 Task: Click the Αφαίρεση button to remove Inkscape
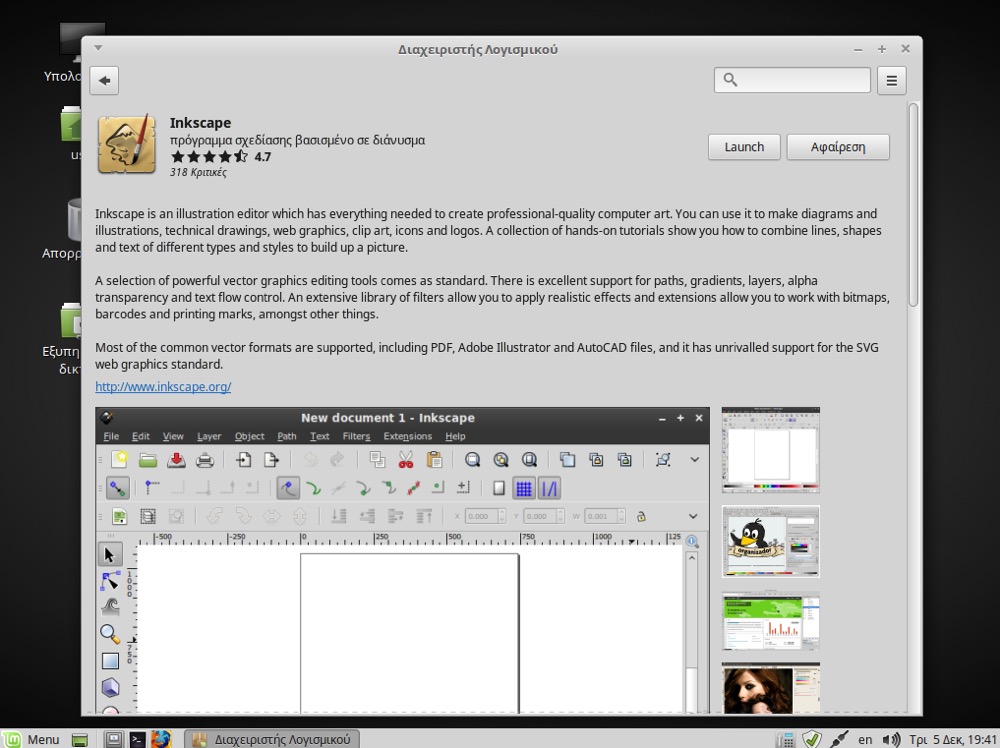(837, 147)
